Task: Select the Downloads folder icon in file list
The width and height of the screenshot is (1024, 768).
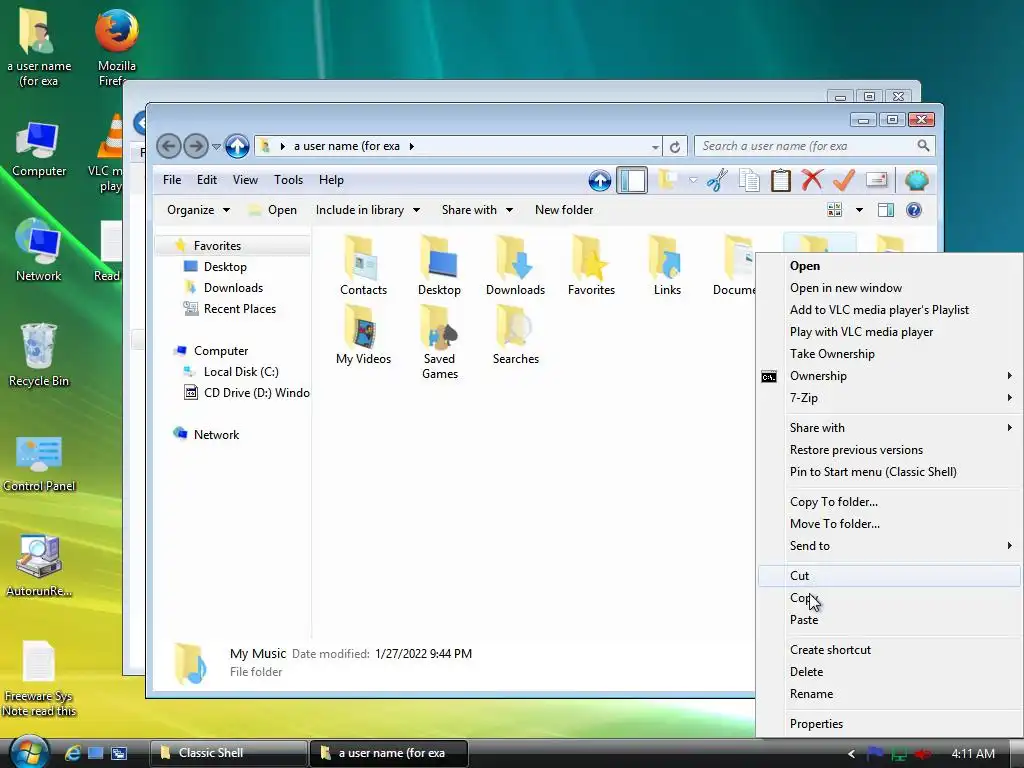Action: tap(515, 266)
